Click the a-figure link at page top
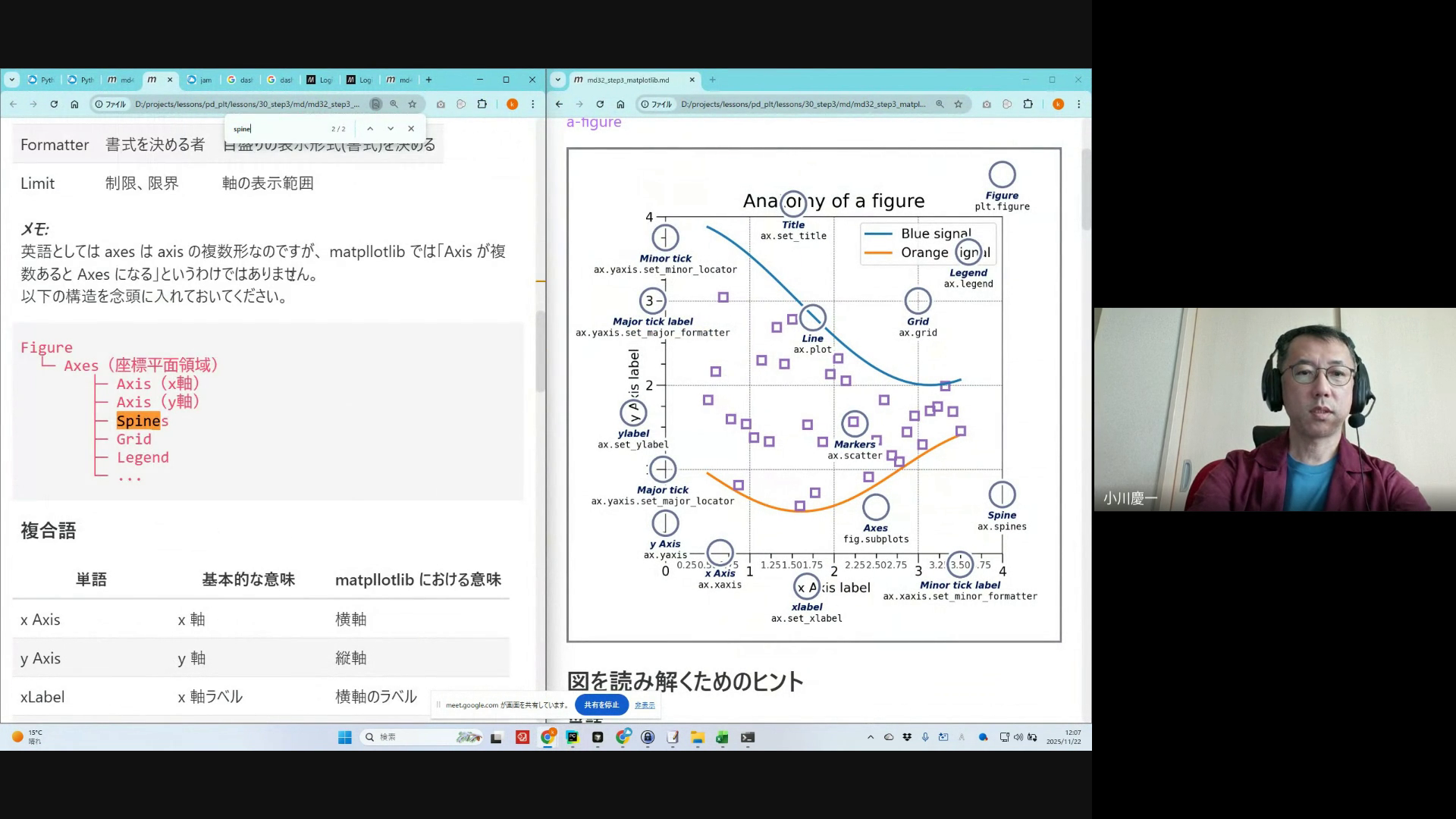The image size is (1456, 819). (594, 122)
